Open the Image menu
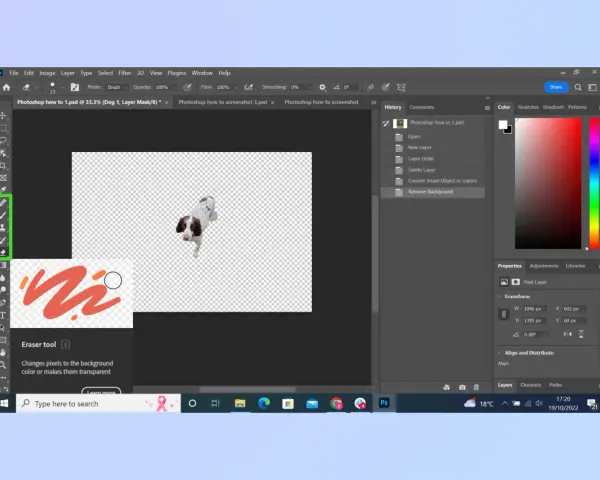The height and width of the screenshot is (480, 600). (47, 73)
